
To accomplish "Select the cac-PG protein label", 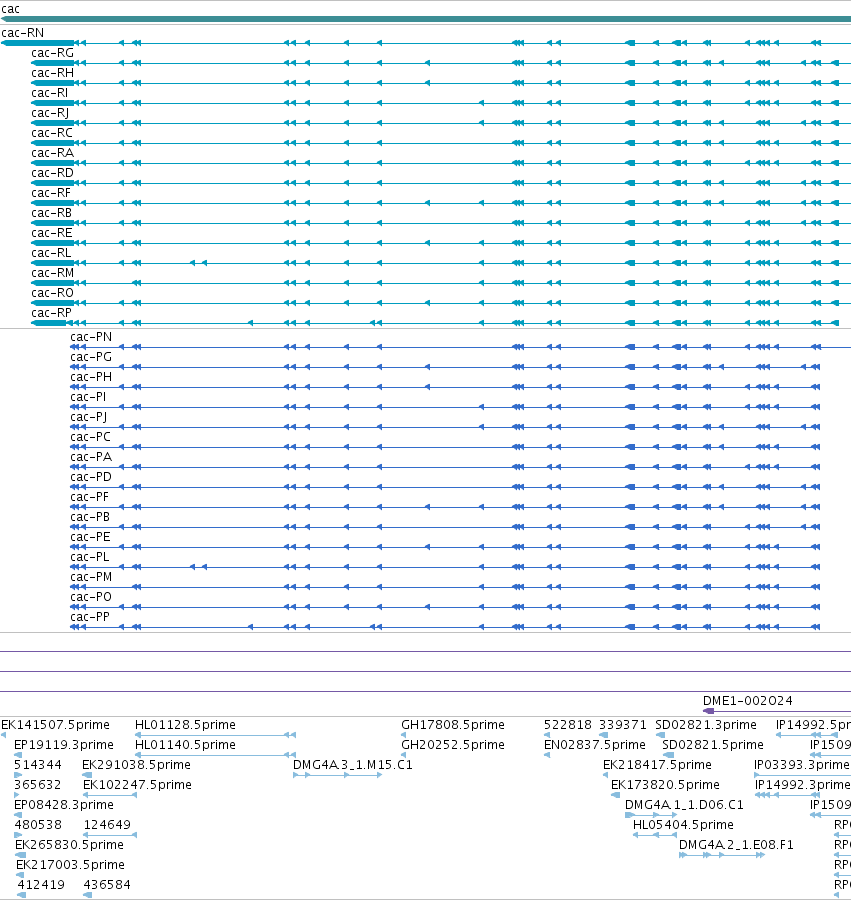I will 91,357.
